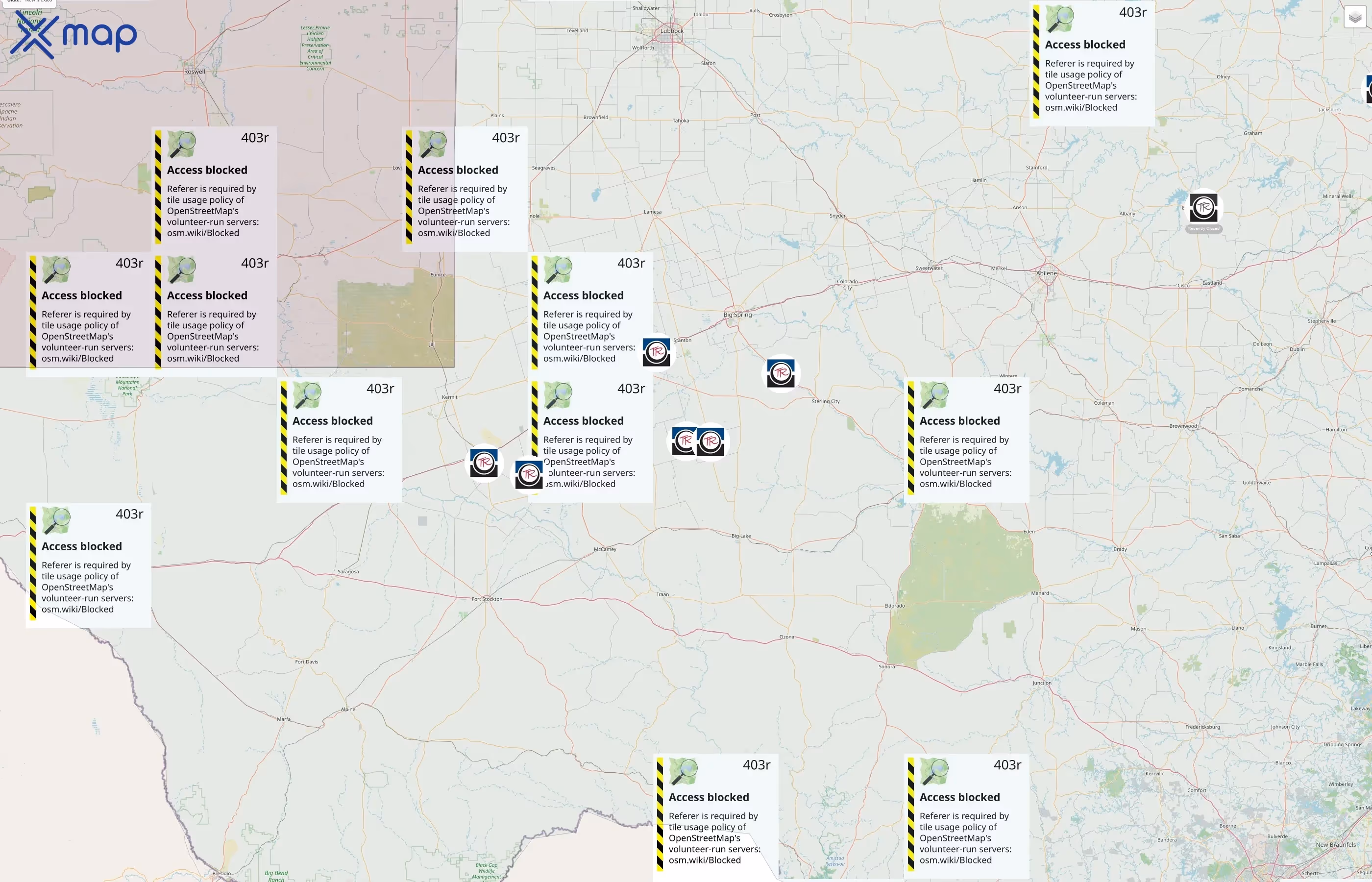Image resolution: width=1372 pixels, height=882 pixels.
Task: Select the left marker of the paired TR markers
Action: coord(684,441)
